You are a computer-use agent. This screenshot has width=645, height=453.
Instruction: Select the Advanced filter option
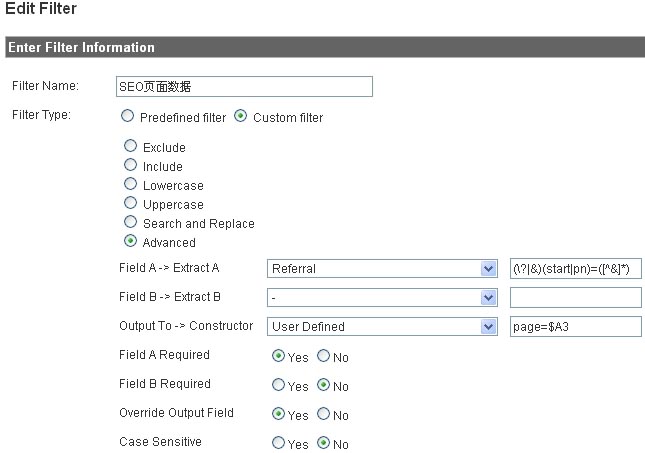(x=130, y=241)
